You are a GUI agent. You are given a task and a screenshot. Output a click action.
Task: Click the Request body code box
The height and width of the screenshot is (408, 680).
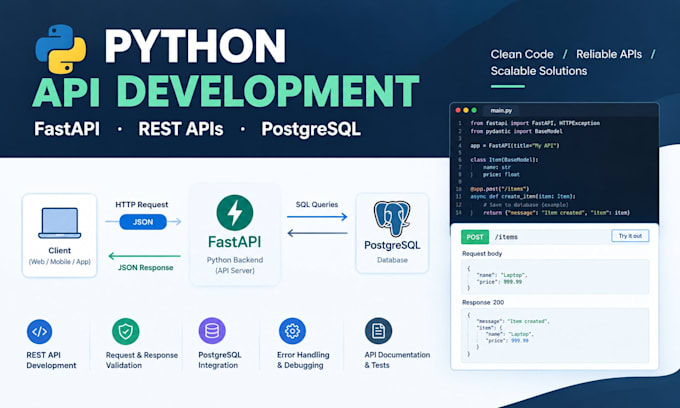(x=555, y=277)
